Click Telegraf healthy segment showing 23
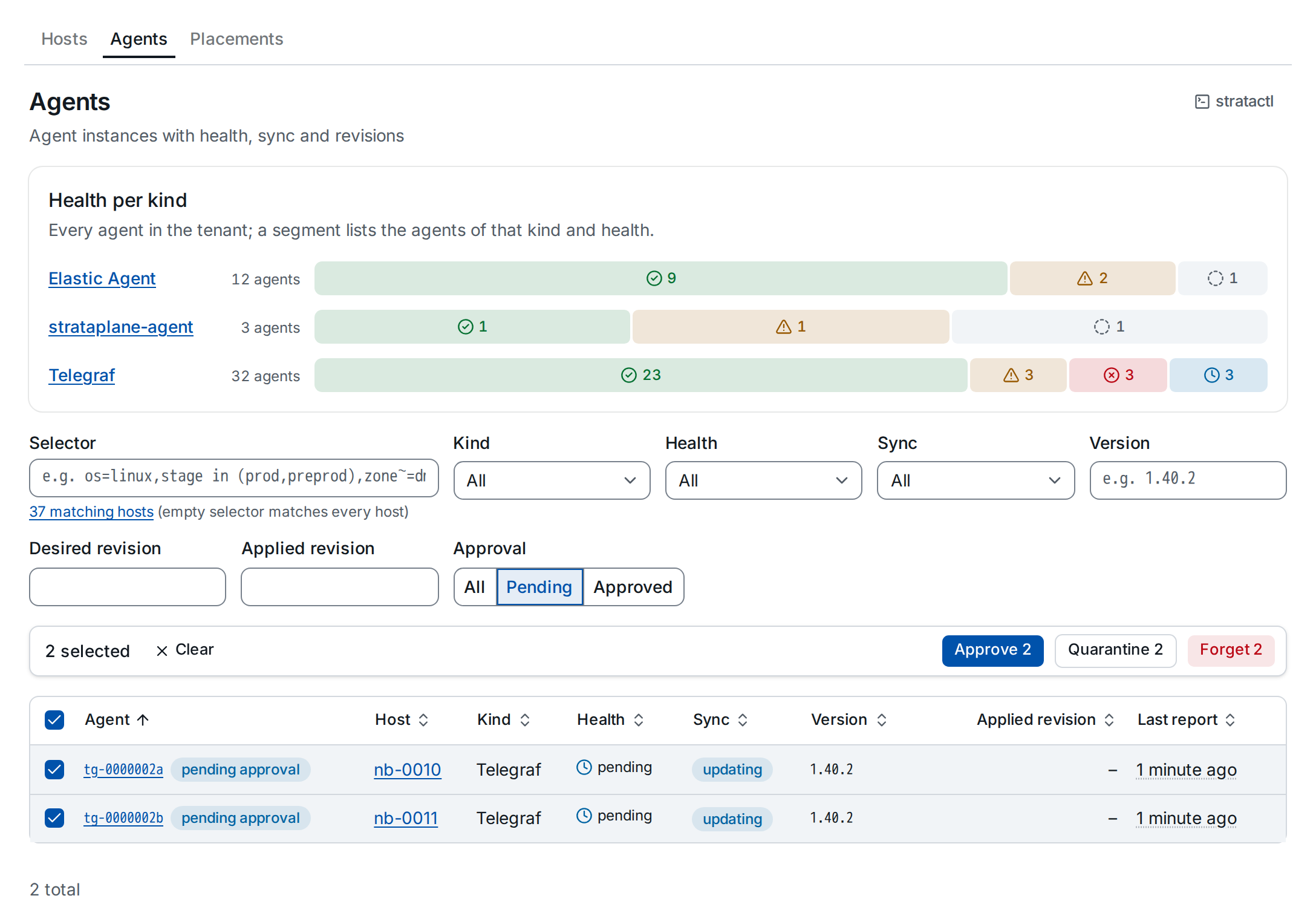The width and height of the screenshot is (1316, 910). pyautogui.click(x=640, y=375)
